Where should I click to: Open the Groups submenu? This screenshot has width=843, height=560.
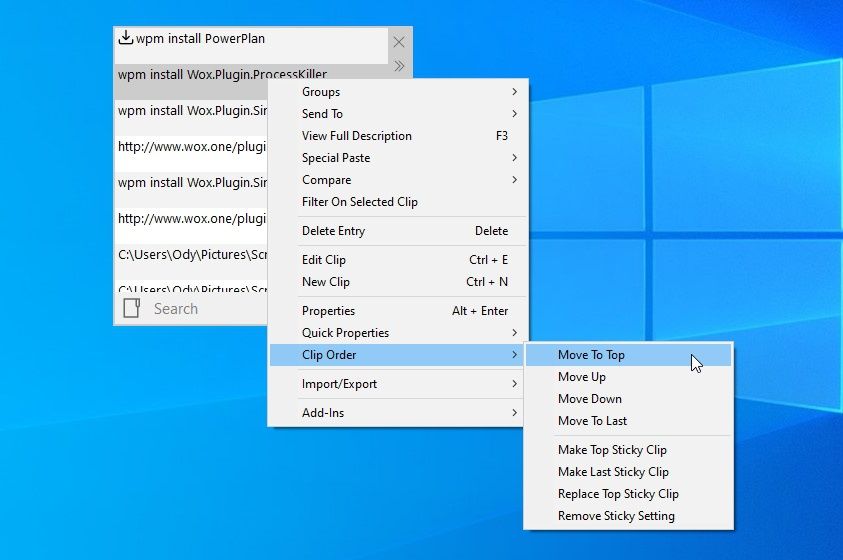coord(398,92)
